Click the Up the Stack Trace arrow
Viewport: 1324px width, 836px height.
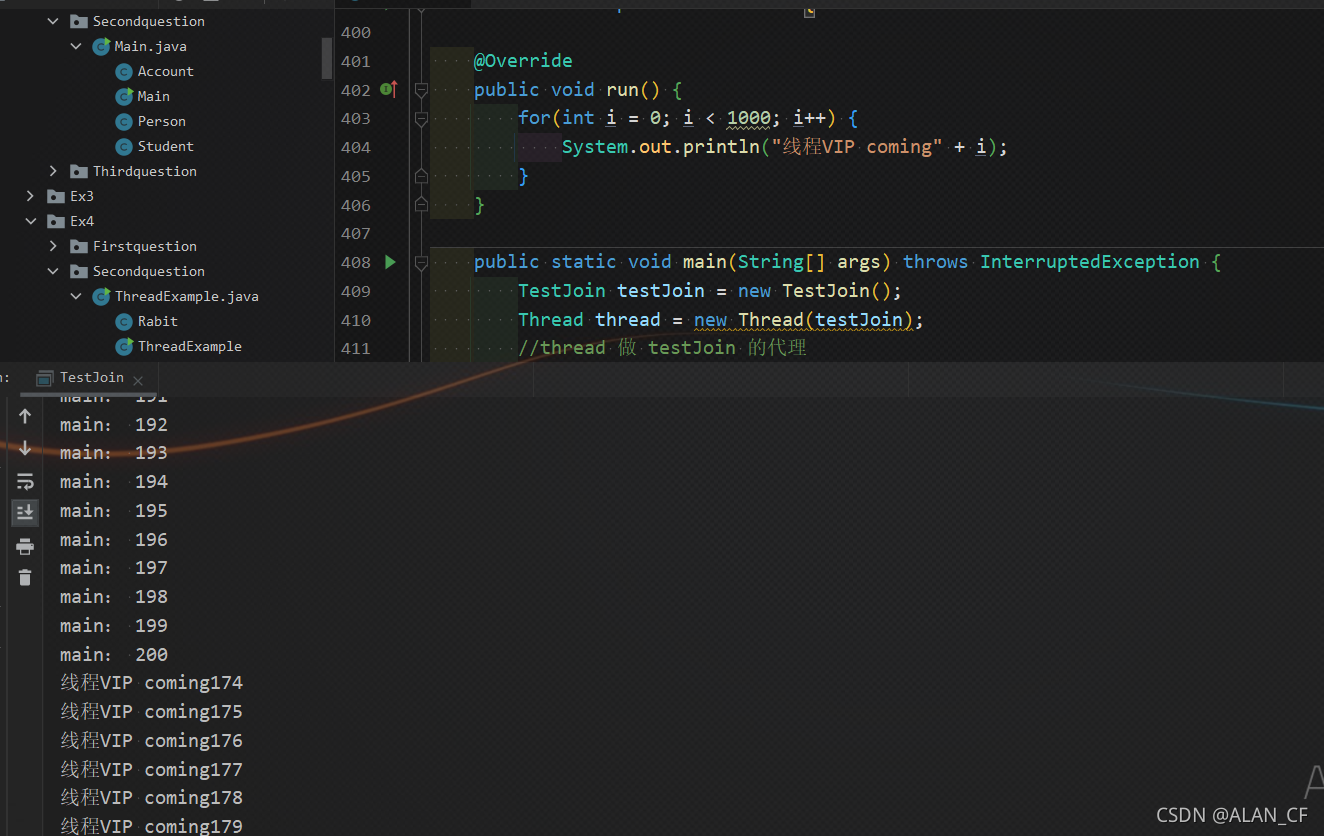pyautogui.click(x=25, y=417)
